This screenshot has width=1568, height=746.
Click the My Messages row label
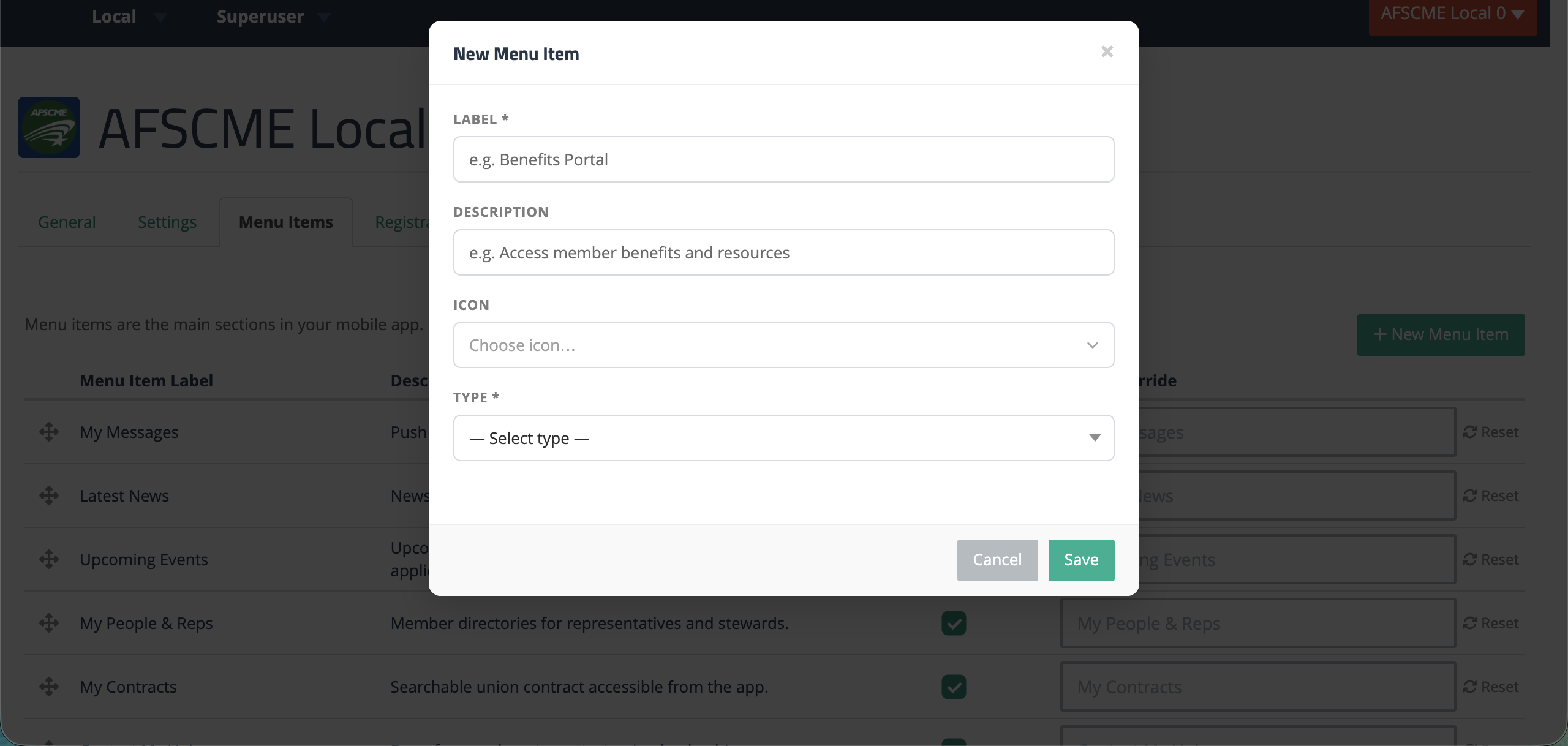click(x=129, y=432)
